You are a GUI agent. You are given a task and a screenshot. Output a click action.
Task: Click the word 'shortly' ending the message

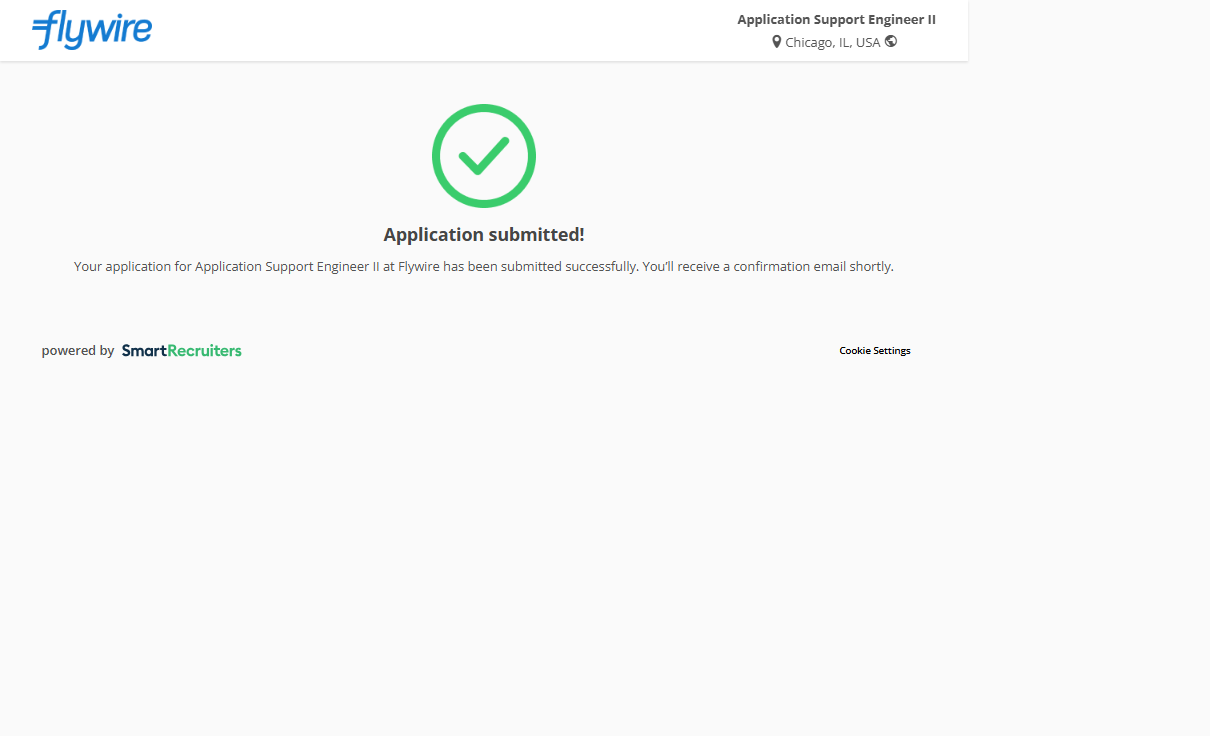(x=870, y=267)
